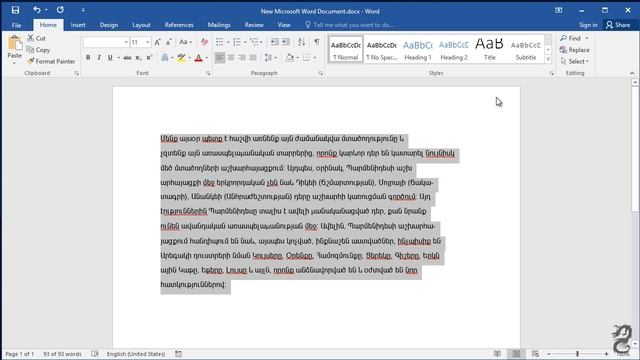
Task: Decrease paragraph indent
Action: click(x=275, y=42)
